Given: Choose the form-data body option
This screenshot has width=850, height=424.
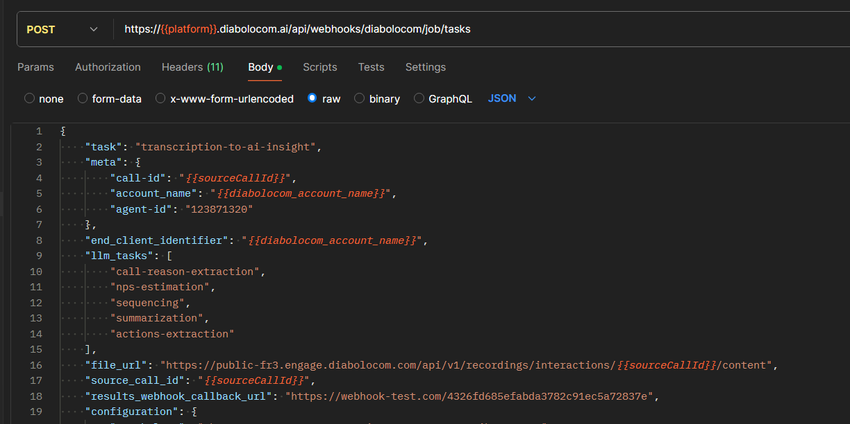Looking at the screenshot, I should point(83,99).
